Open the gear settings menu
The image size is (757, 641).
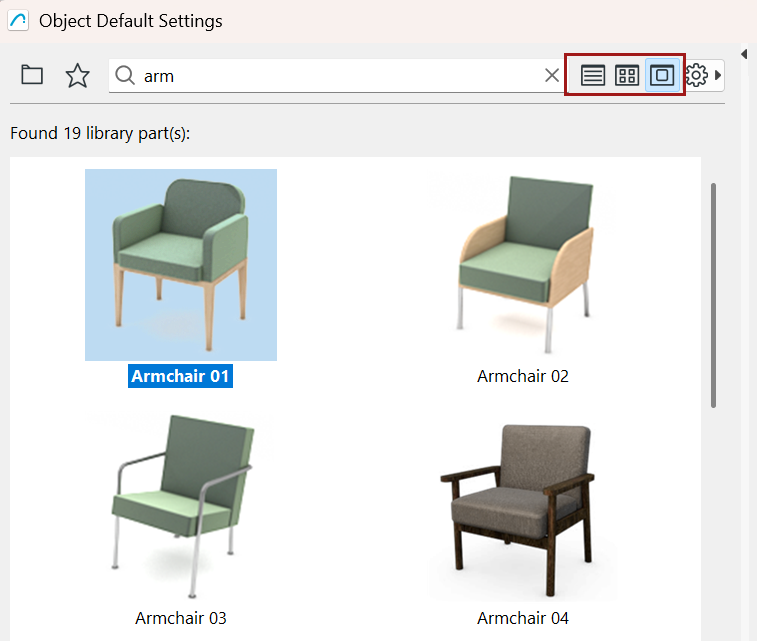point(696,75)
